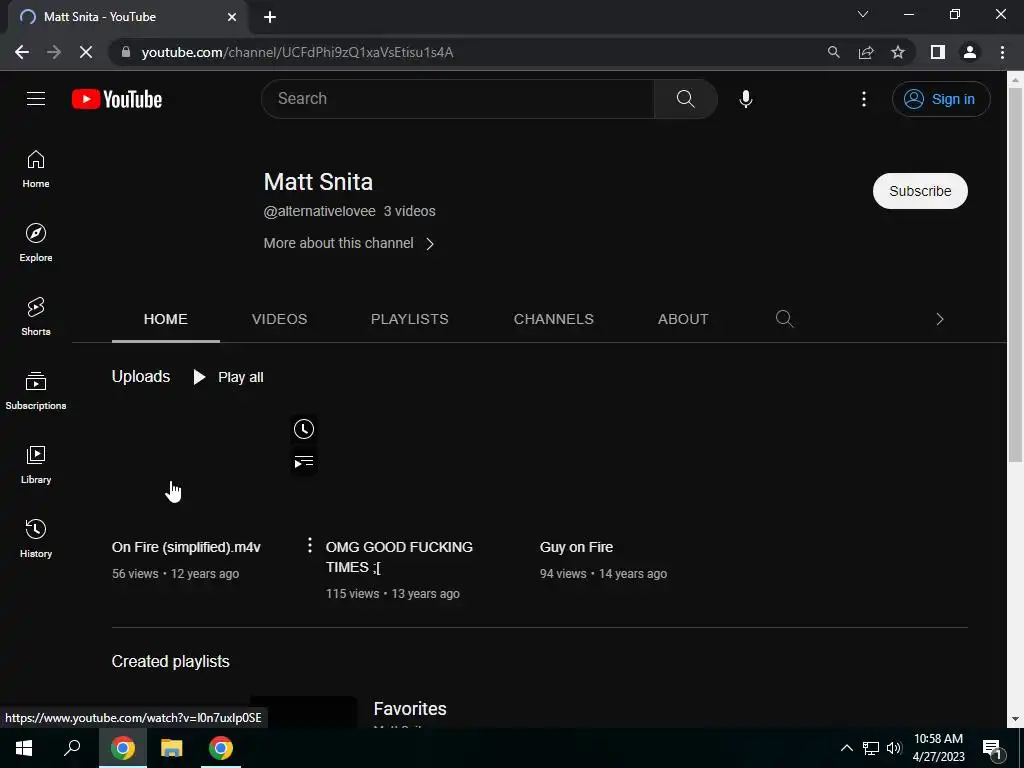Image resolution: width=1024 pixels, height=768 pixels.
Task: Expand More about this channel
Action: click(x=349, y=243)
